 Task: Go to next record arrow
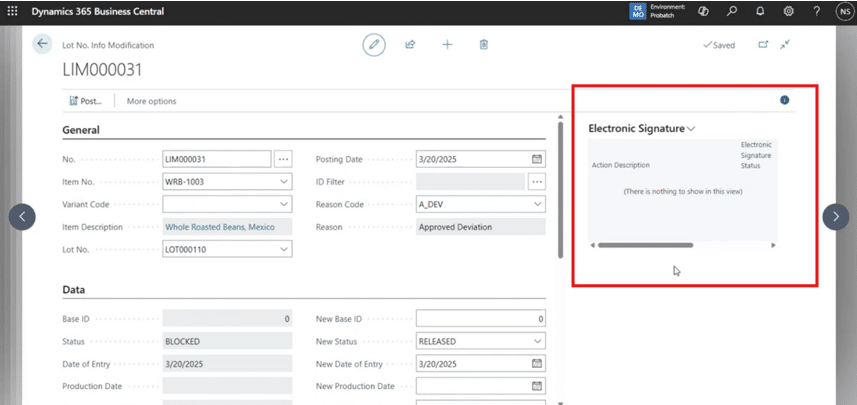pos(836,216)
